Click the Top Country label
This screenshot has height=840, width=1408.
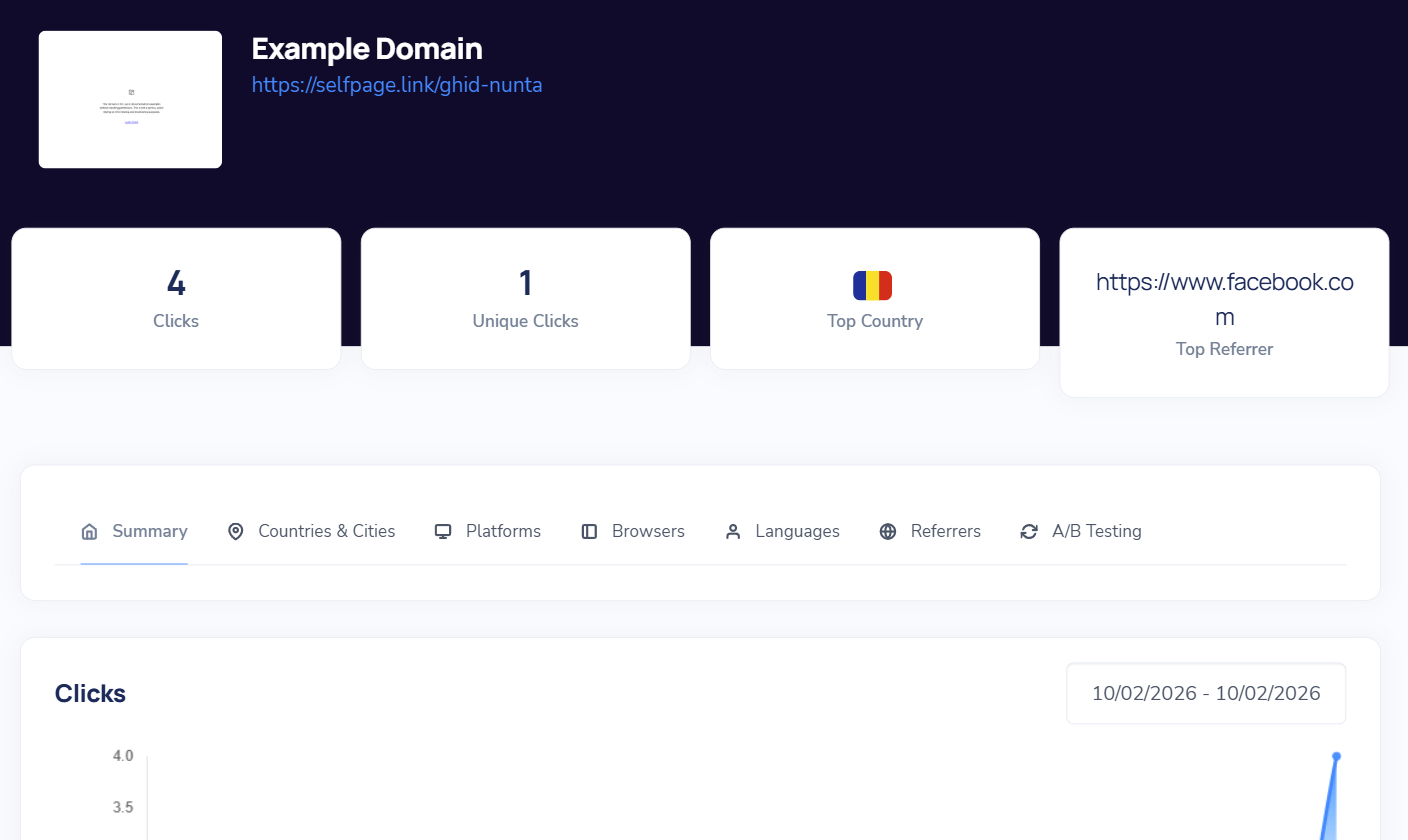(875, 321)
